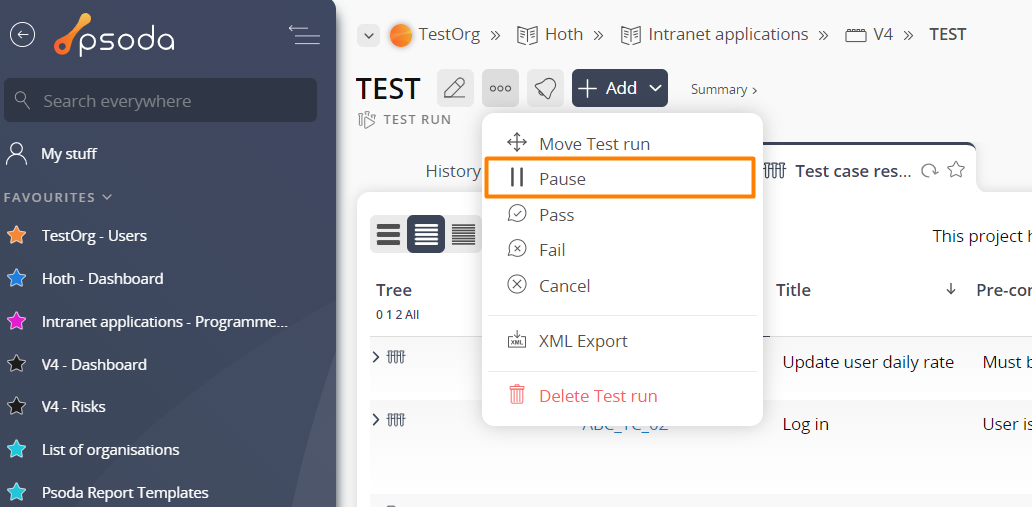Expand the Log in row

376,419
